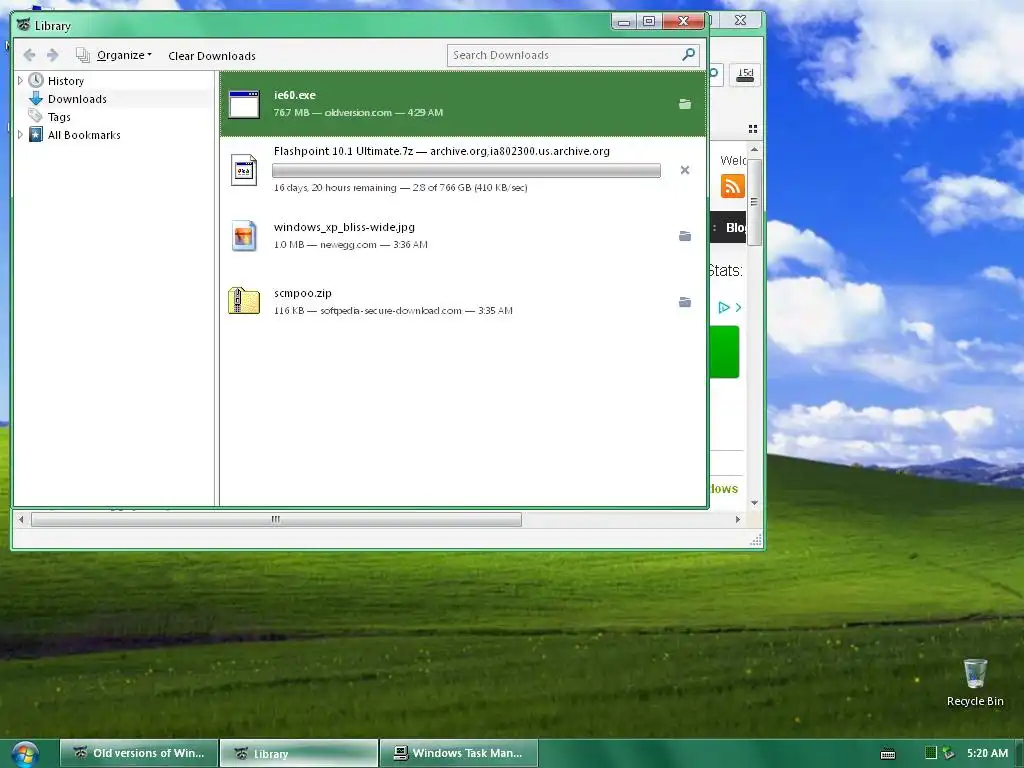Click the search magnifier icon in Library

[688, 55]
